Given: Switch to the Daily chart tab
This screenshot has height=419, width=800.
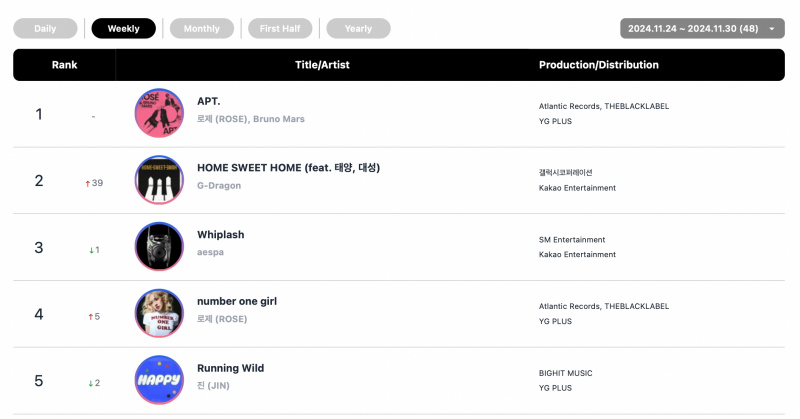Looking at the screenshot, I should (x=45, y=29).
